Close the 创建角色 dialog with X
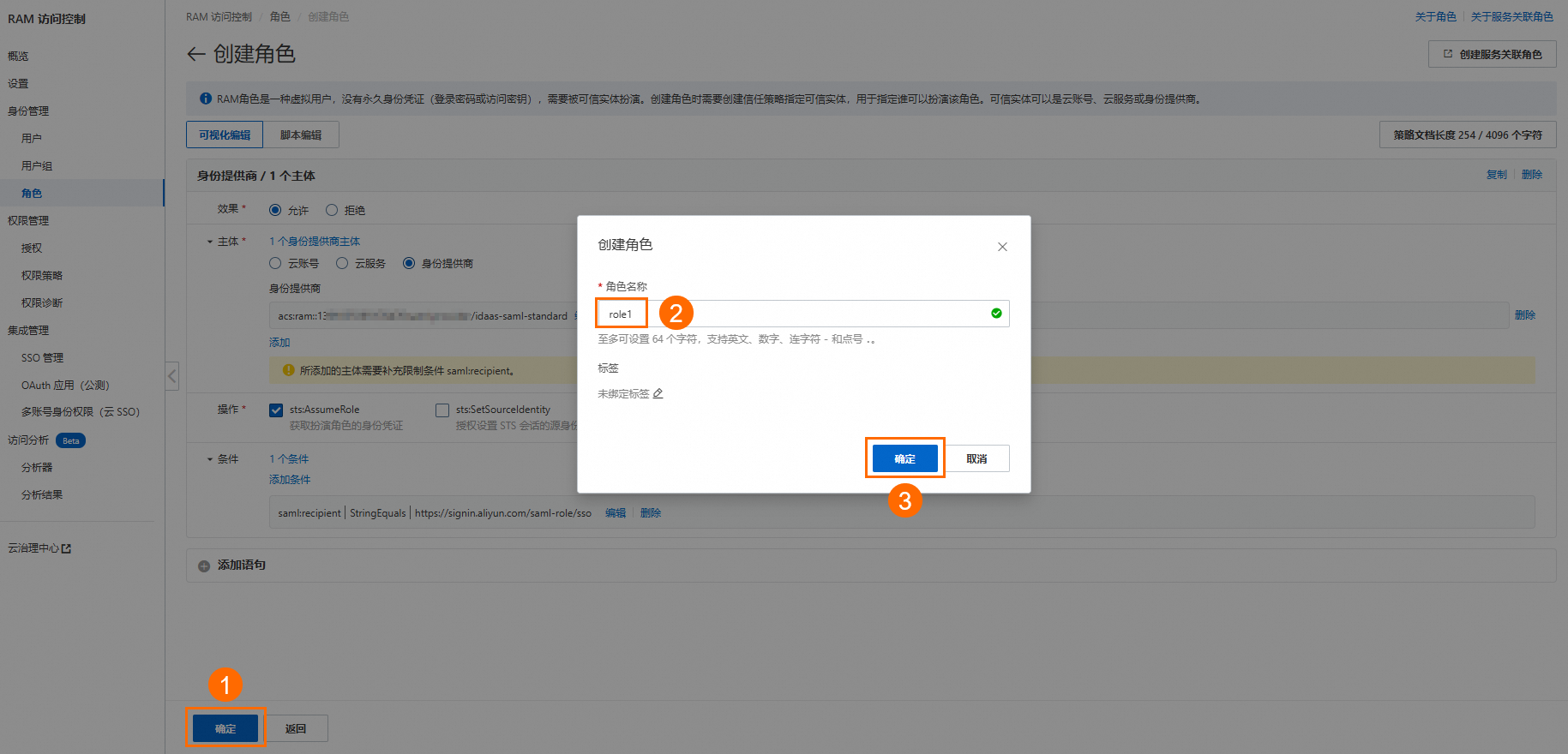Screen dimensions: 1568x754 point(1002,247)
